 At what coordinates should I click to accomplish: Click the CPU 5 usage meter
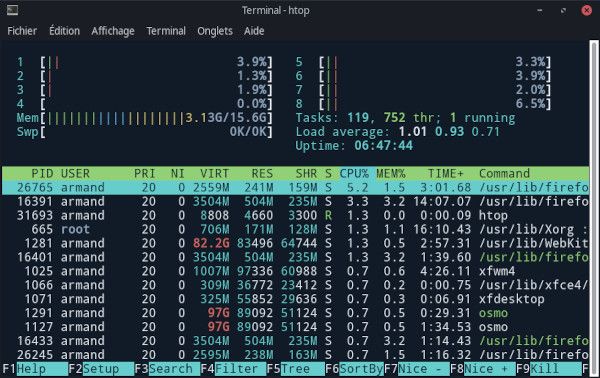pos(423,62)
